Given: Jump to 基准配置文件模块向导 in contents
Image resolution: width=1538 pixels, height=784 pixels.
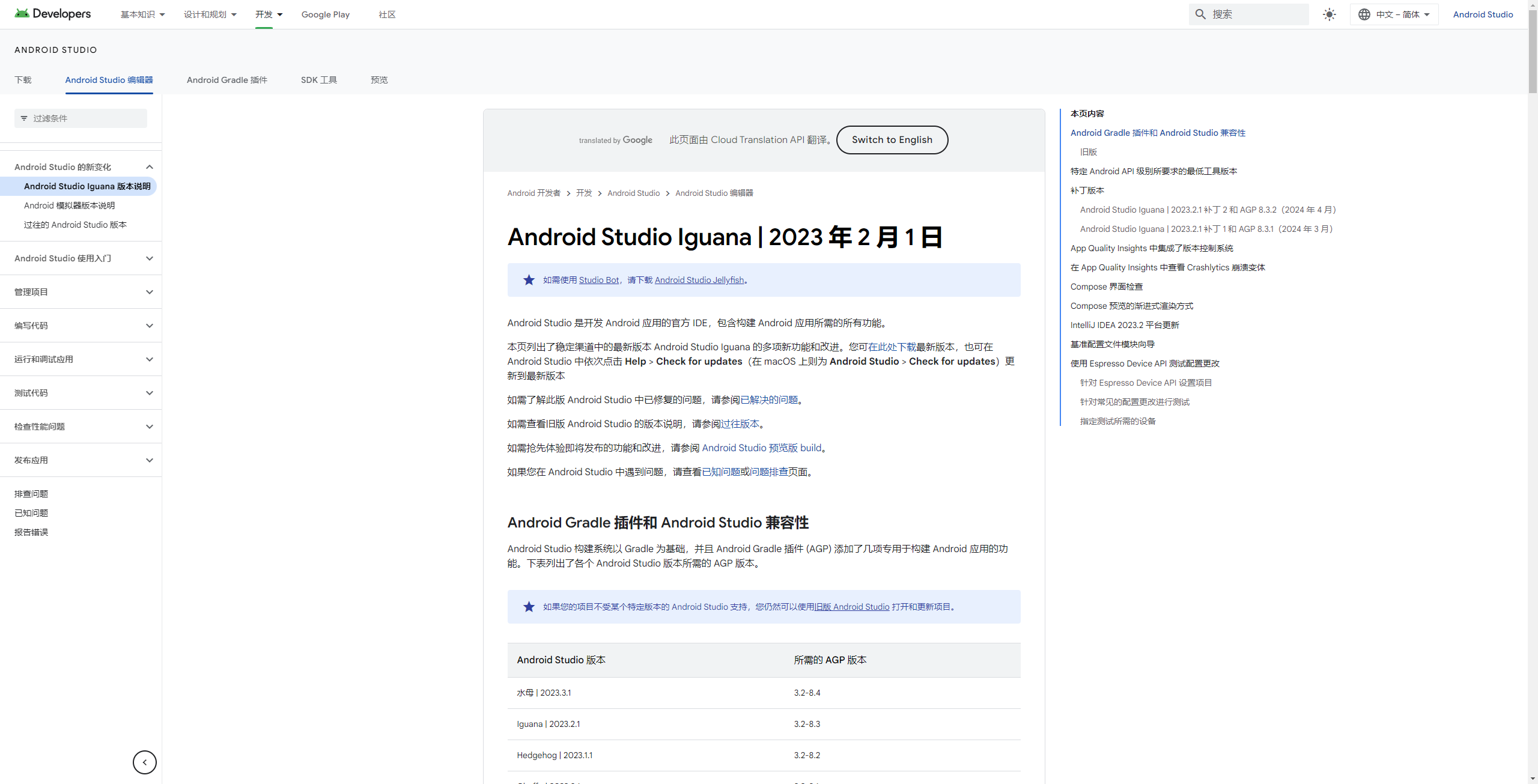Looking at the screenshot, I should (x=1112, y=344).
